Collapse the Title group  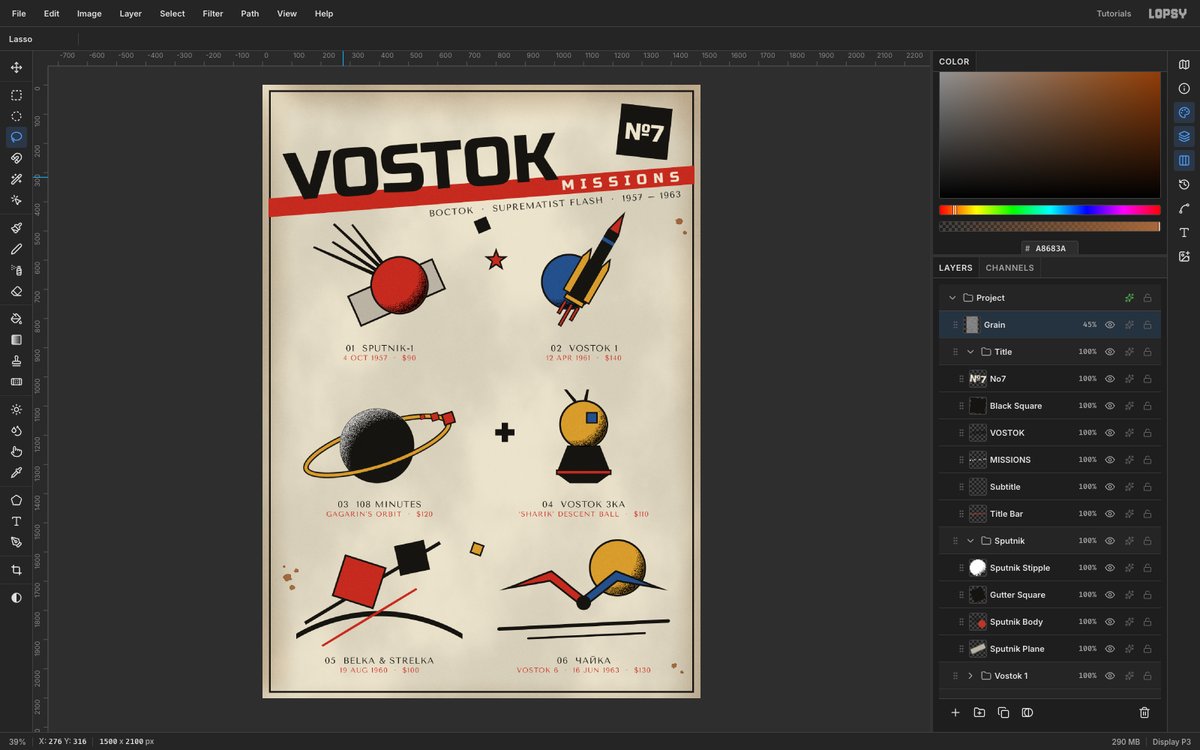[x=970, y=352]
